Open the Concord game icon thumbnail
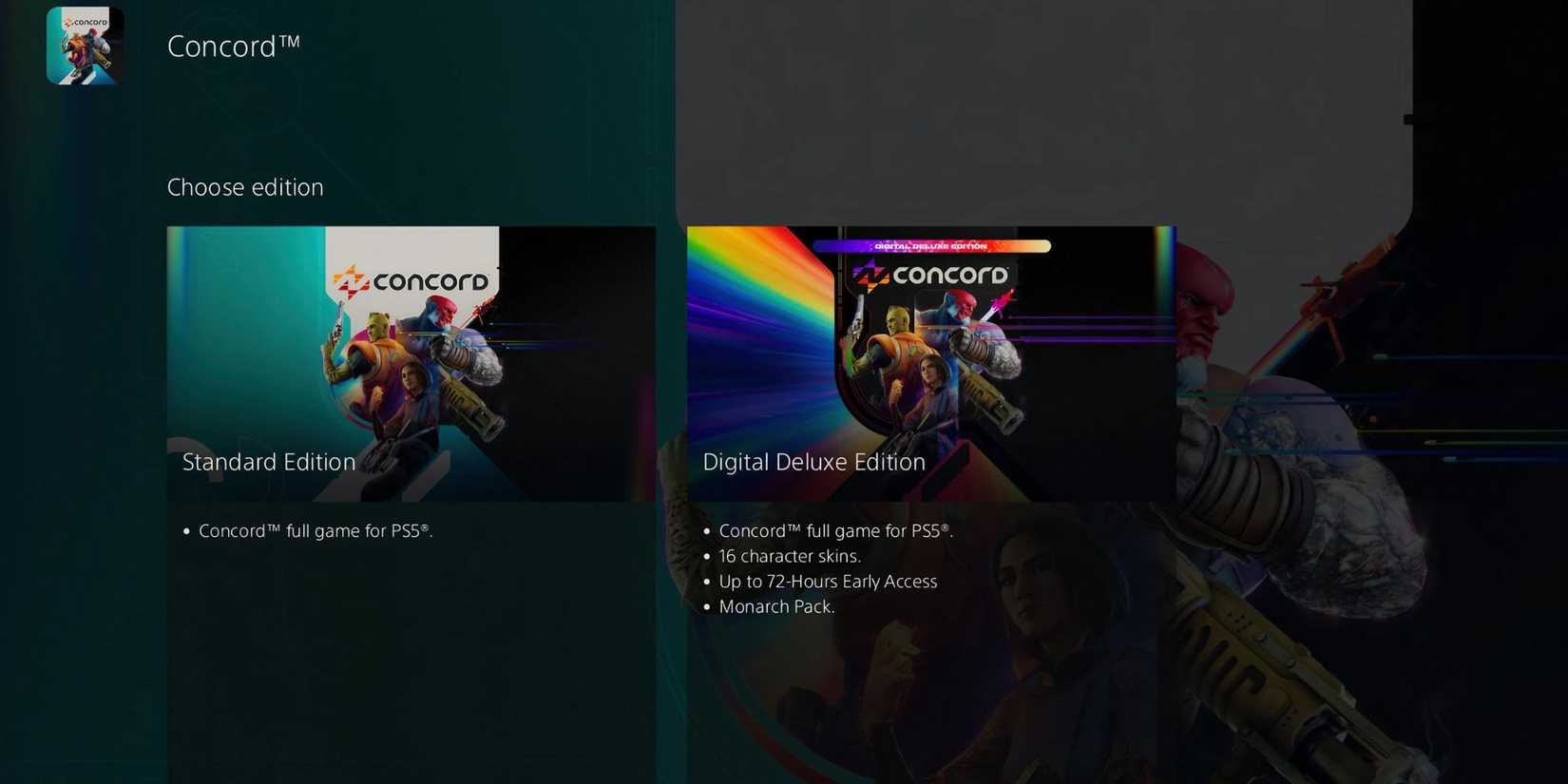This screenshot has width=1568, height=784. [86, 46]
